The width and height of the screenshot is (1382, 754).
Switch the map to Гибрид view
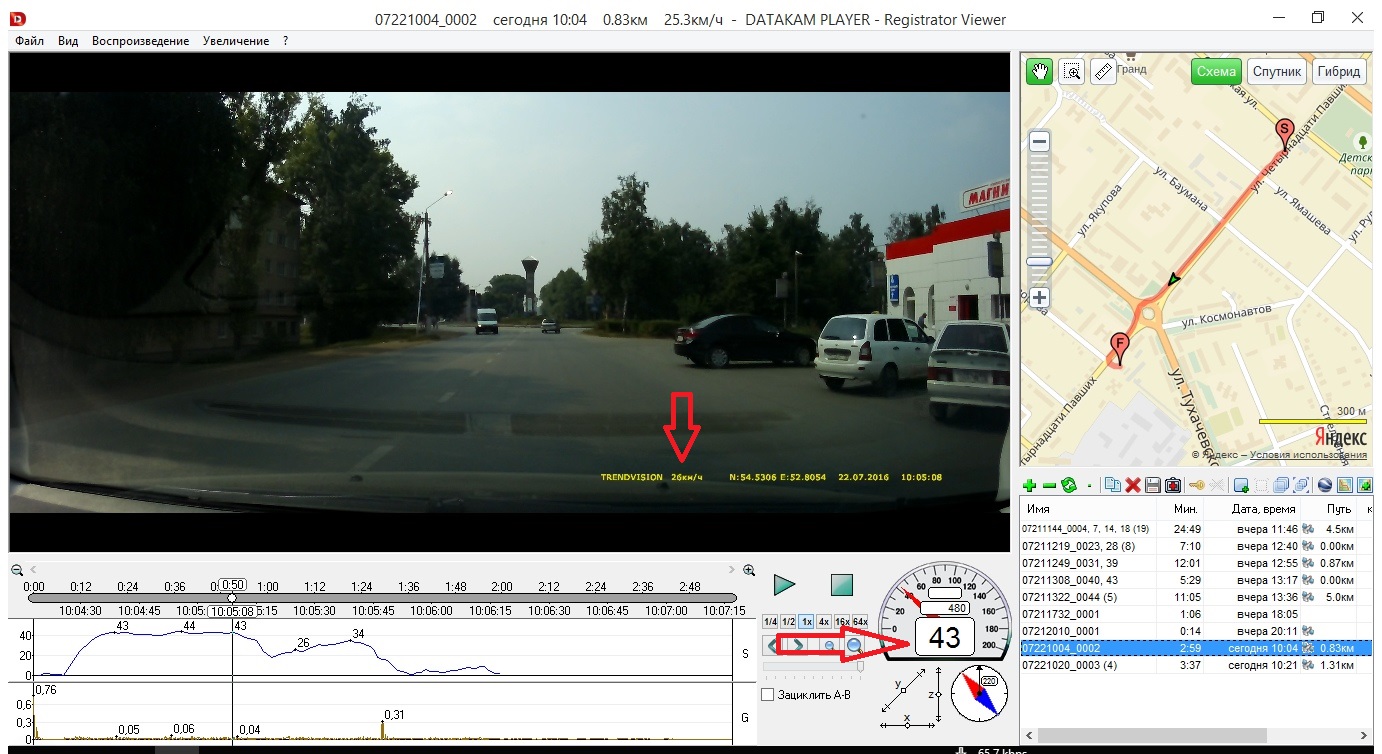coord(1339,72)
